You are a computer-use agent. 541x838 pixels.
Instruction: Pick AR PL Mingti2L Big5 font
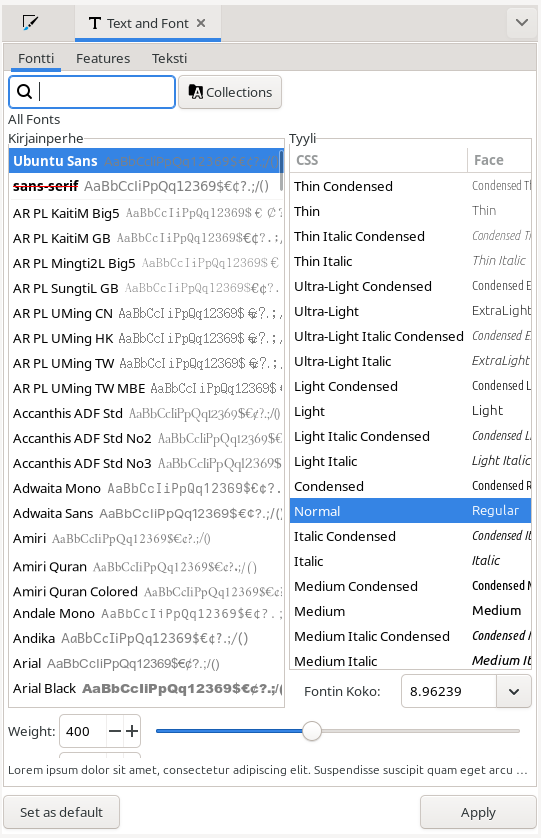pos(144,263)
